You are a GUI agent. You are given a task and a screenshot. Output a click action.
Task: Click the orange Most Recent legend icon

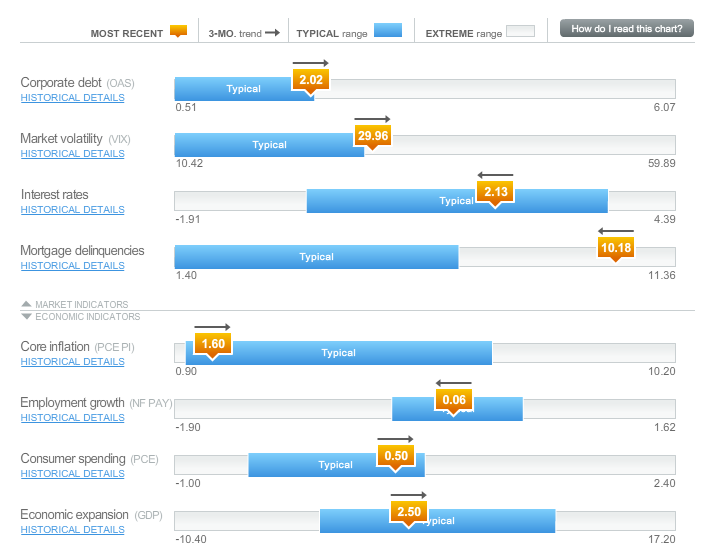(178, 32)
